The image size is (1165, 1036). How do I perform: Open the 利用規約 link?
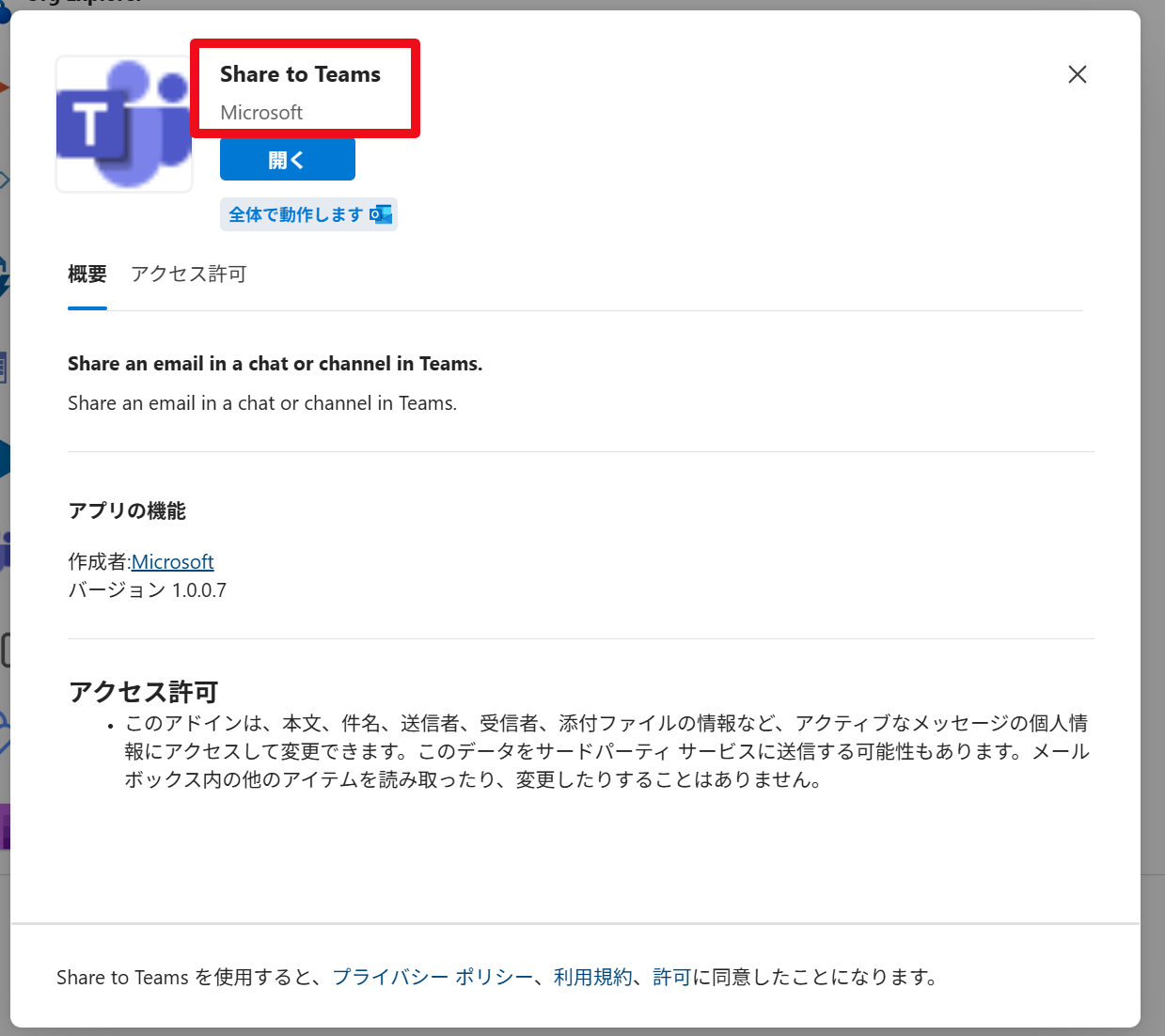[592, 977]
